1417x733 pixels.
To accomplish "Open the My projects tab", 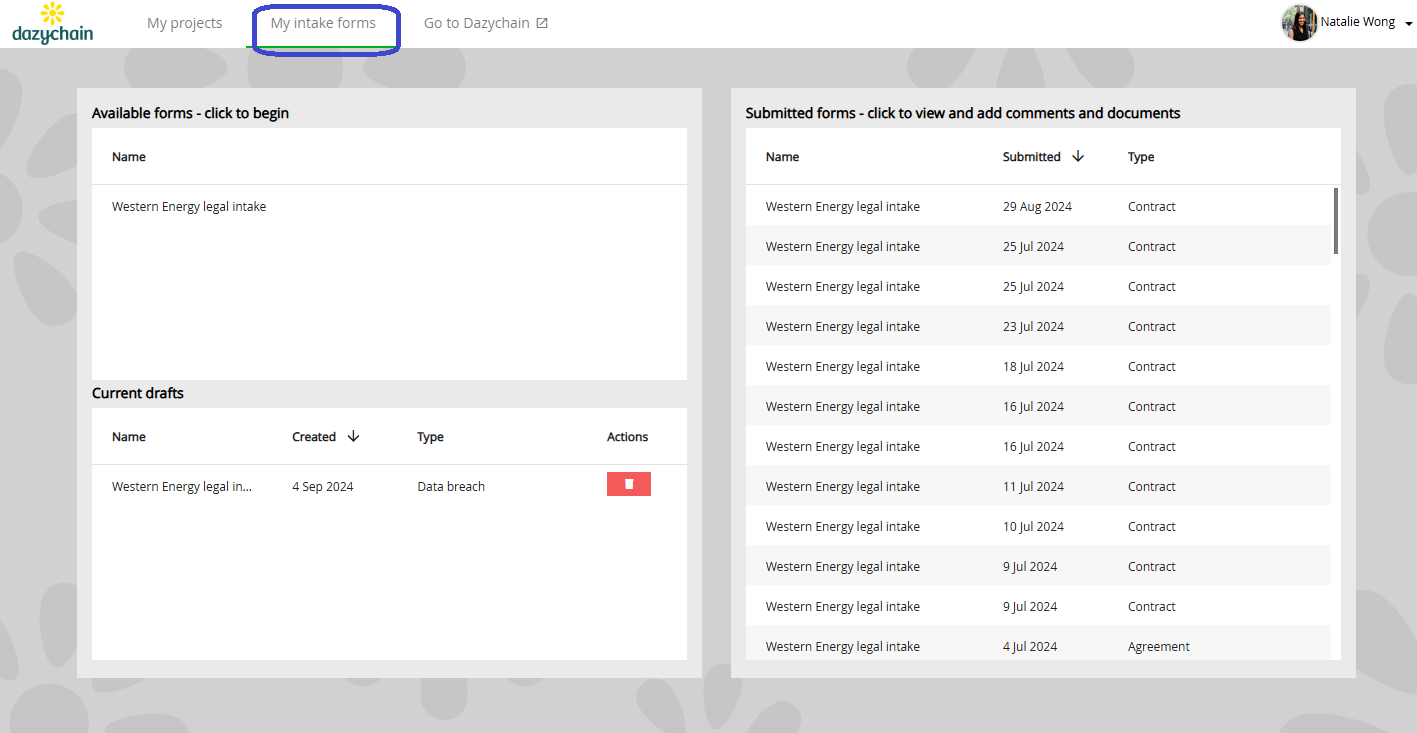I will (x=184, y=23).
